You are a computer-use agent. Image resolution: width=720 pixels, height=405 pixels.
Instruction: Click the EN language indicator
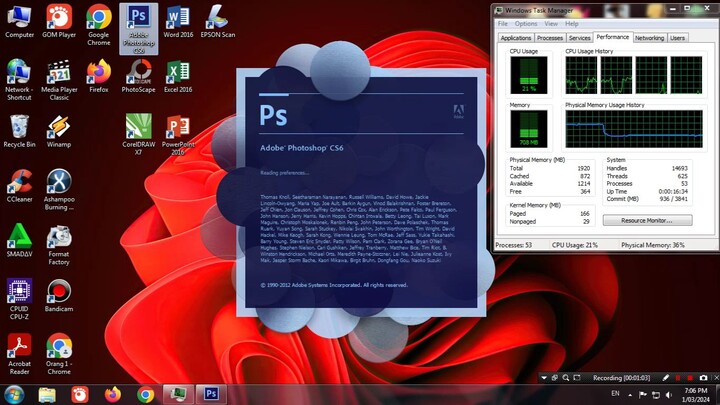coord(615,394)
